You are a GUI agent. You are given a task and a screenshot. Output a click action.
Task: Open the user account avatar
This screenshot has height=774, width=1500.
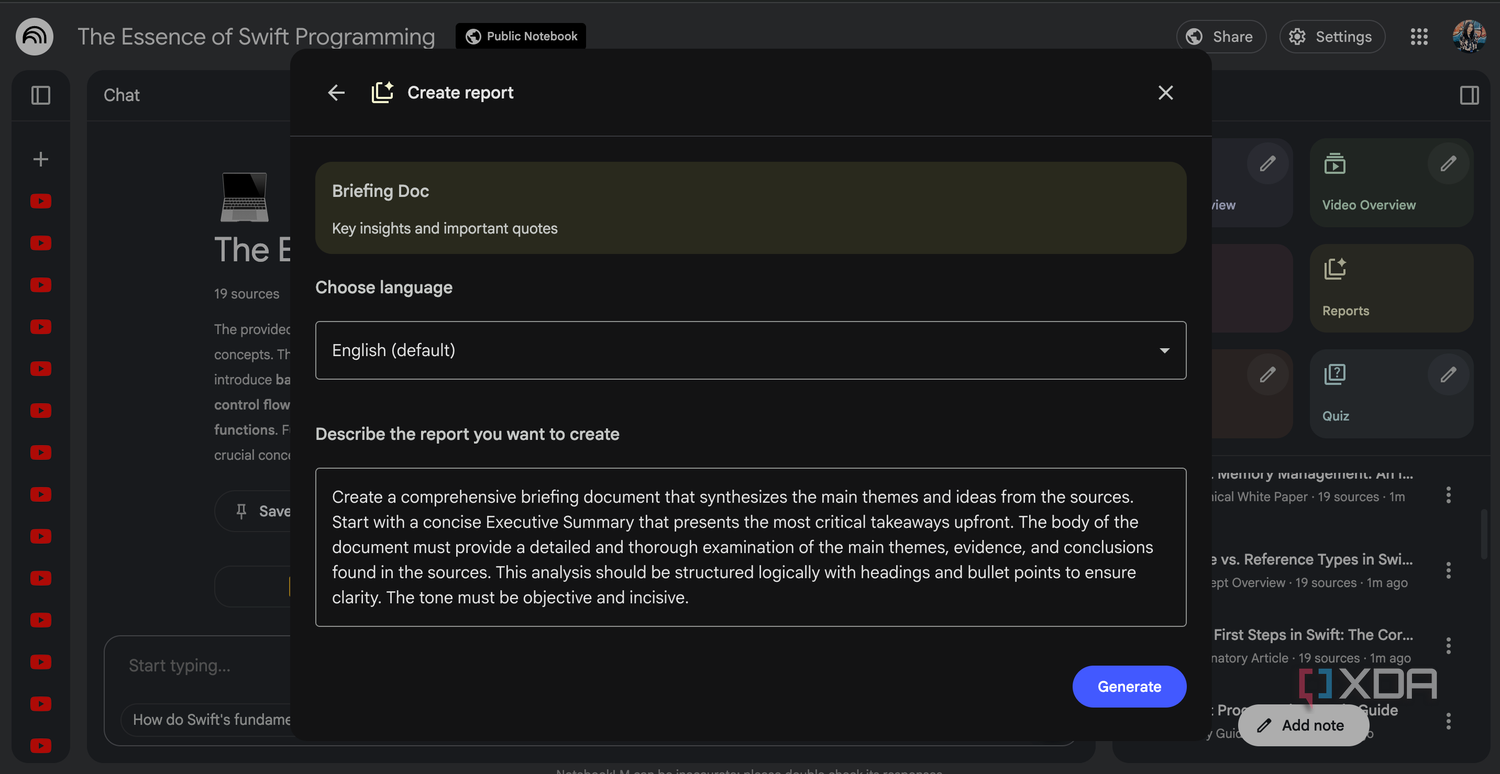coord(1469,37)
